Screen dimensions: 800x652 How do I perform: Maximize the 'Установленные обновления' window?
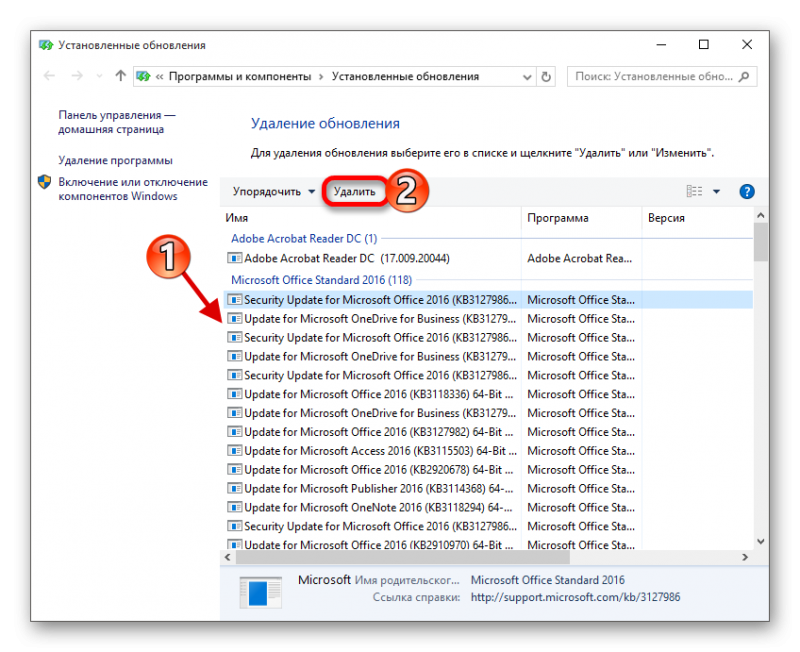coord(704,45)
